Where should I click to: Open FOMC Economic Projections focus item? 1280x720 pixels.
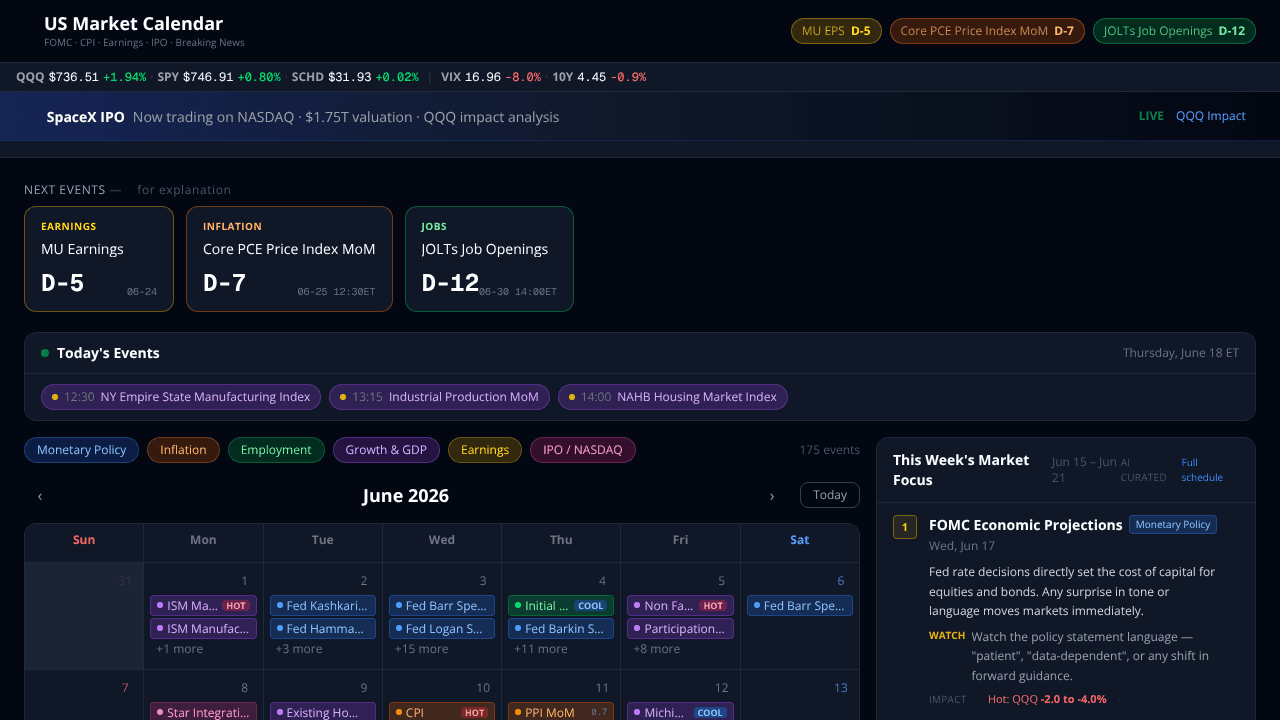tap(1025, 525)
